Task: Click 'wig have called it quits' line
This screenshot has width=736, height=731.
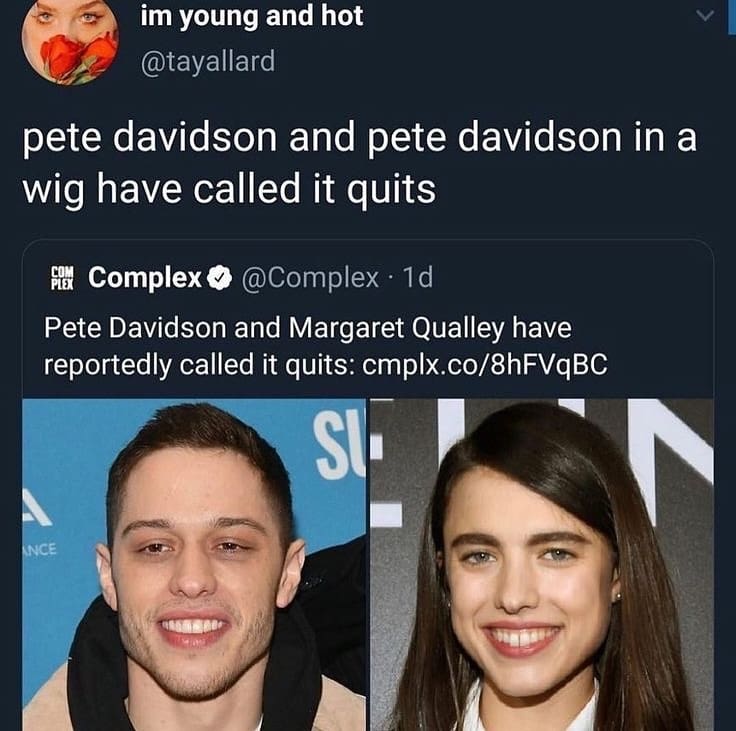Action: coord(229,189)
